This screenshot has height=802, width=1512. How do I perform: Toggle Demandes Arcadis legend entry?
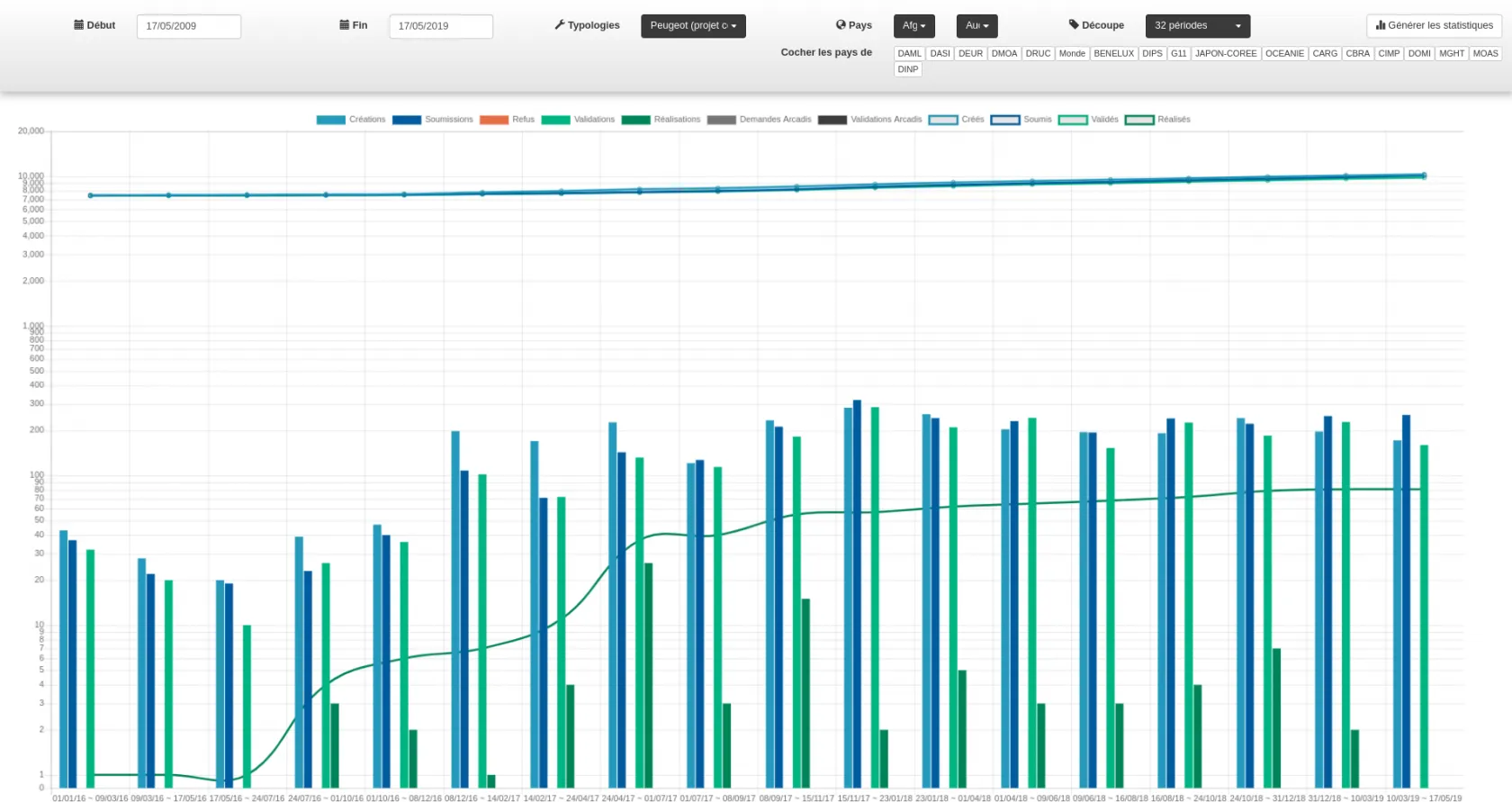point(759,120)
